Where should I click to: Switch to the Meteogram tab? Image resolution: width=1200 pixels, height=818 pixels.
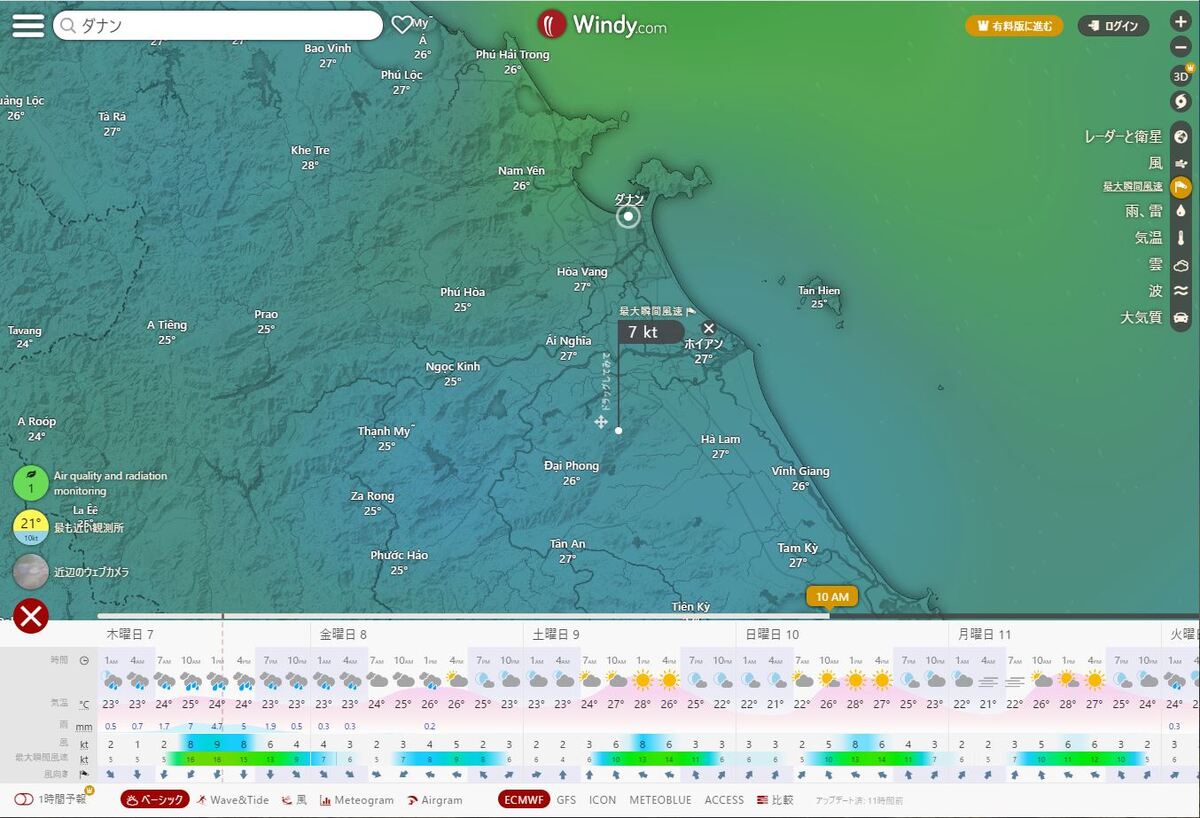coord(356,800)
